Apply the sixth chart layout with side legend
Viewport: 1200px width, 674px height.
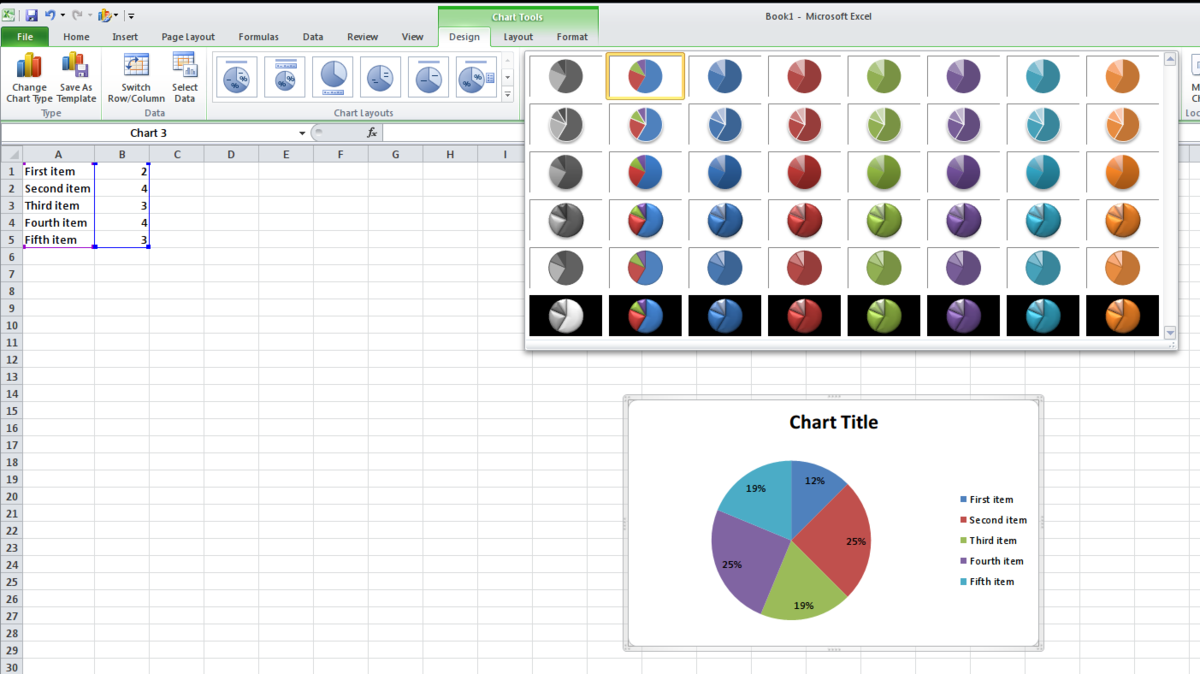(477, 77)
